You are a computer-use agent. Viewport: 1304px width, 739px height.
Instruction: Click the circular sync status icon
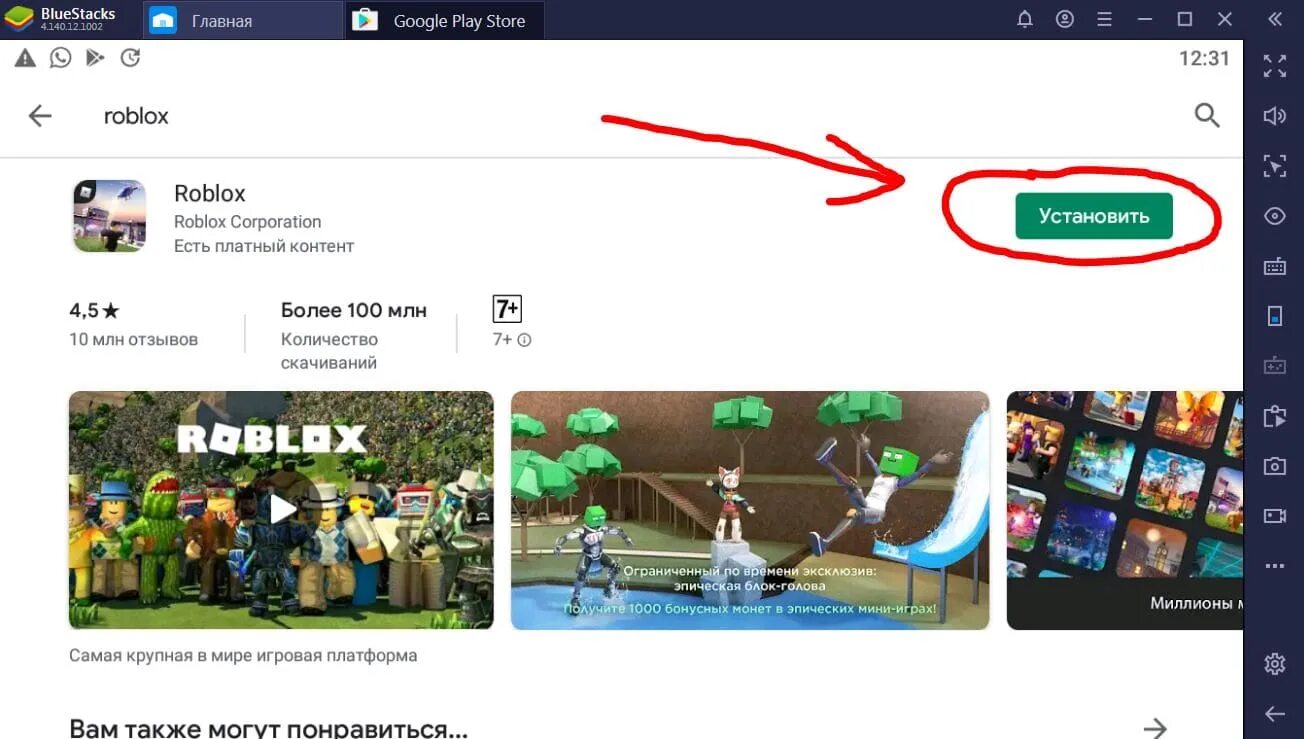click(130, 58)
